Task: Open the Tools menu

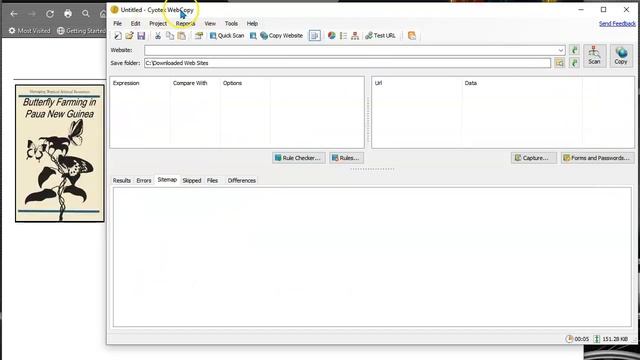Action: coord(231,24)
